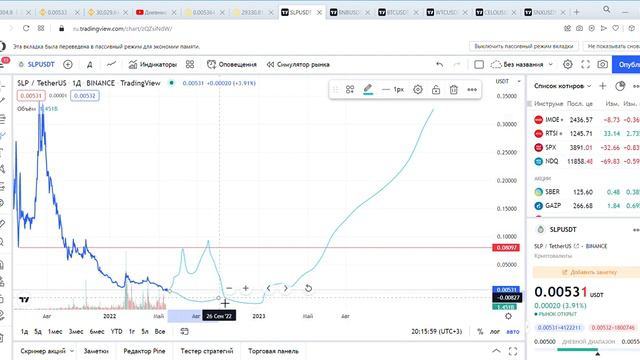Reload the page in the browser
Screen dimensions: 640x360
26,28
